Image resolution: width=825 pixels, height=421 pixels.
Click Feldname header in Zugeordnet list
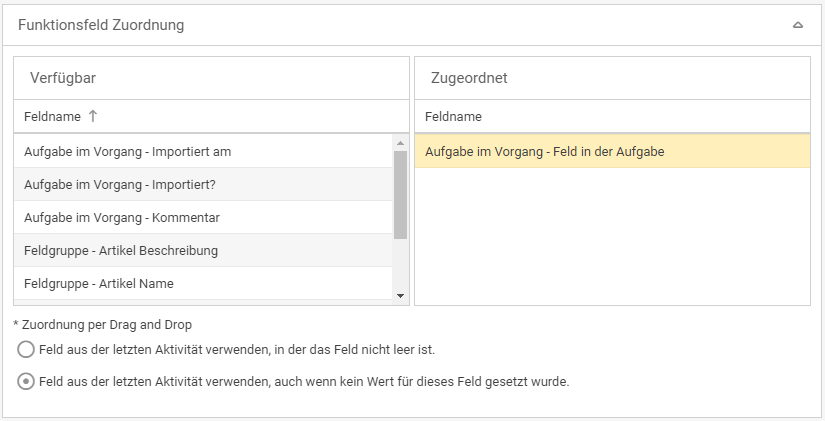point(453,117)
